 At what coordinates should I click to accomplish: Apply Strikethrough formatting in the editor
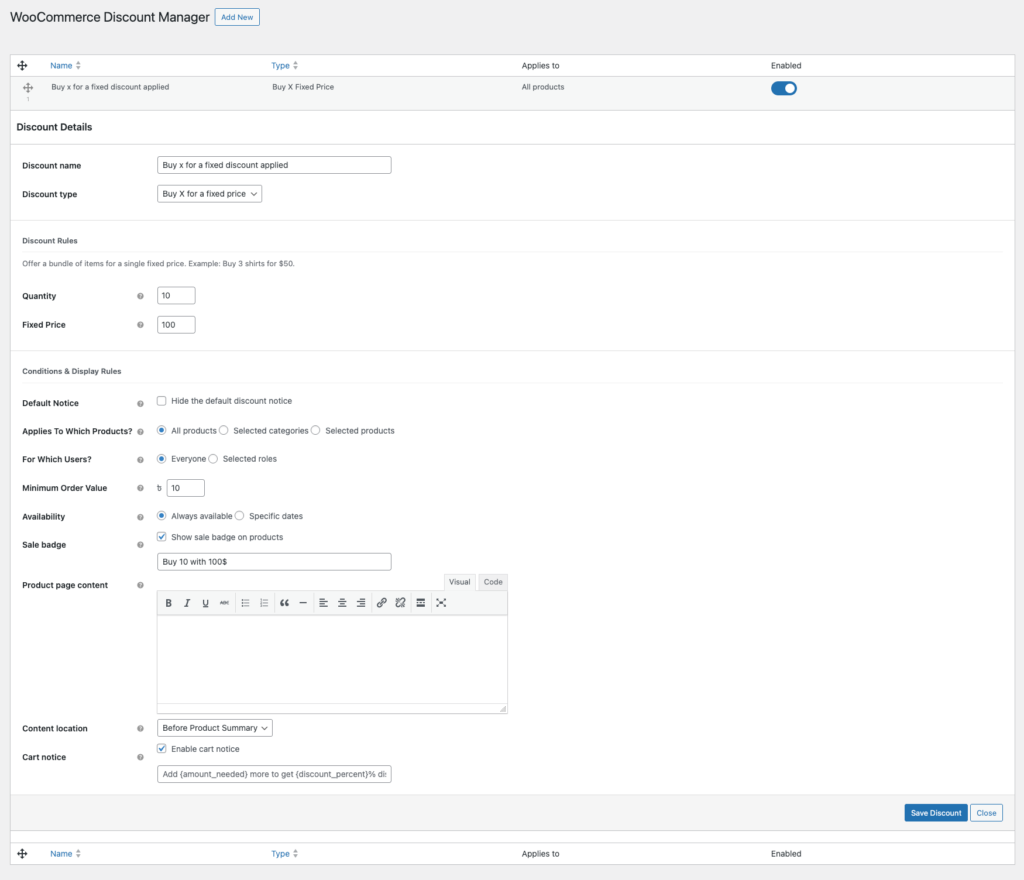coord(224,603)
